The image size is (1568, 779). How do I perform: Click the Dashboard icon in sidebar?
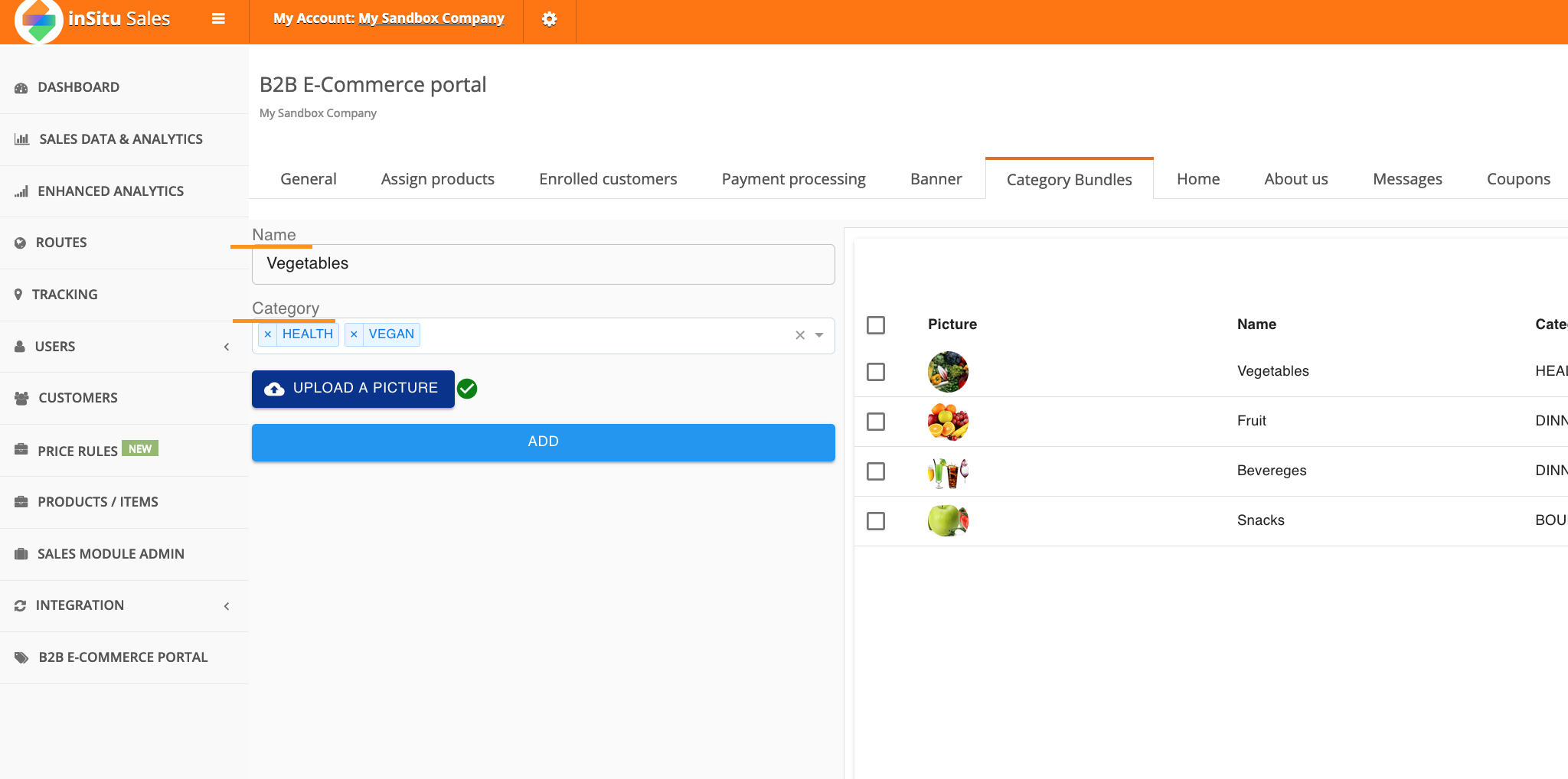(21, 88)
